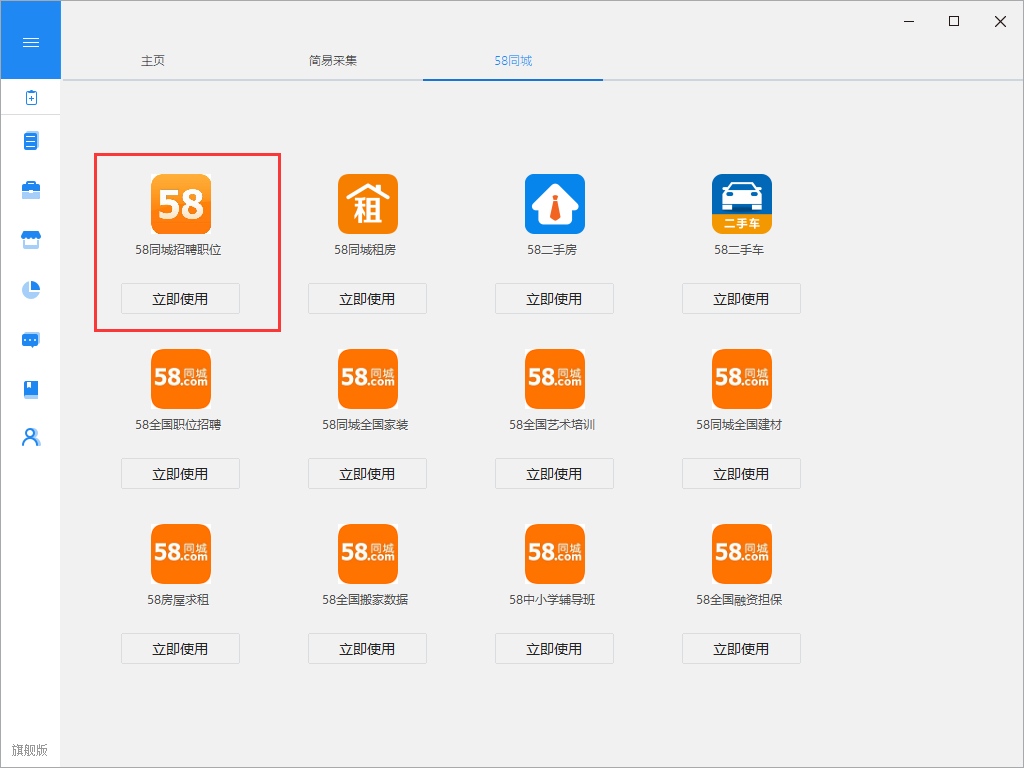This screenshot has height=768, width=1024.
Task: Click 立即使用 under 58全国融资担保
Action: [741, 648]
